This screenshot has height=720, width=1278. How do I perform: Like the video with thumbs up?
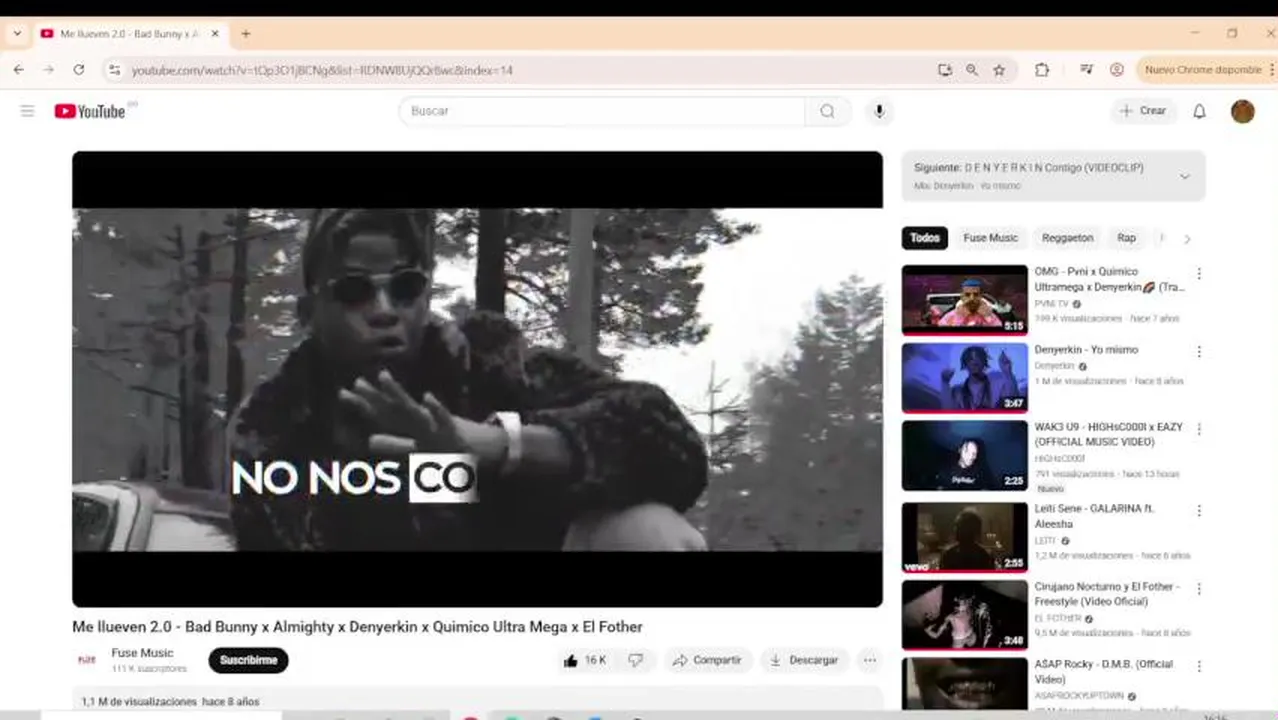point(585,660)
